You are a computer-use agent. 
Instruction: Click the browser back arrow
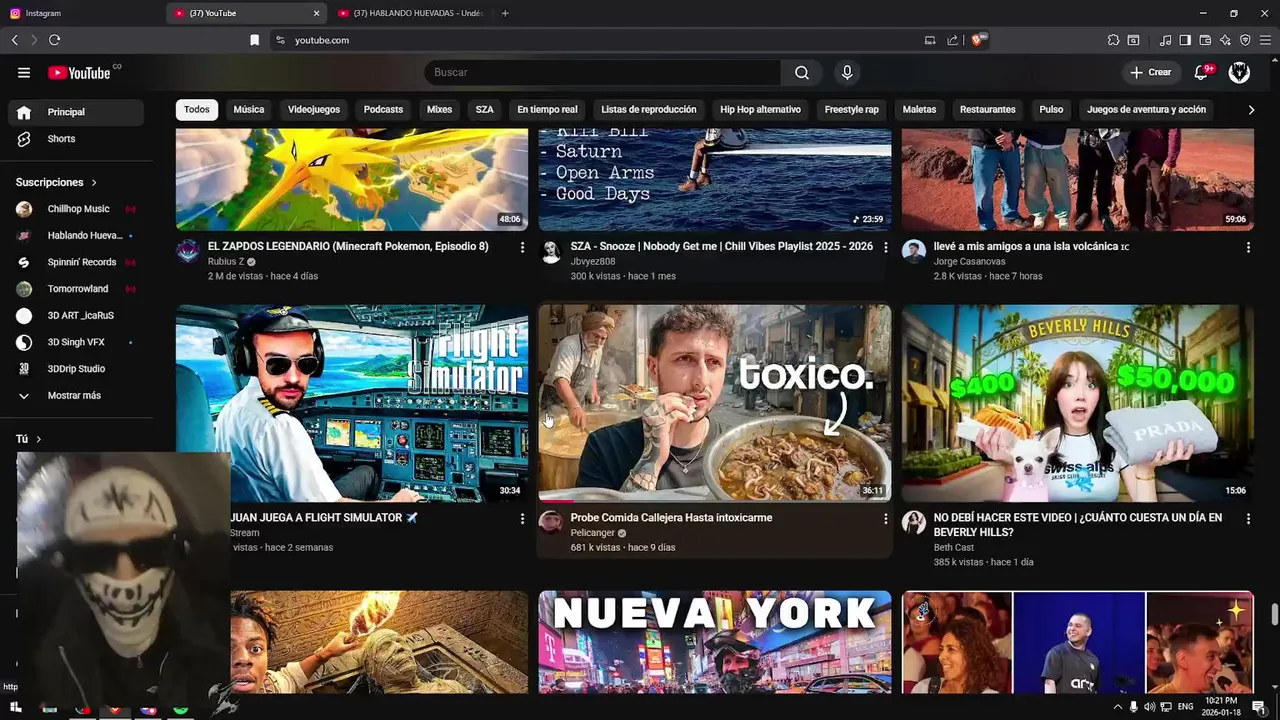pyautogui.click(x=14, y=40)
